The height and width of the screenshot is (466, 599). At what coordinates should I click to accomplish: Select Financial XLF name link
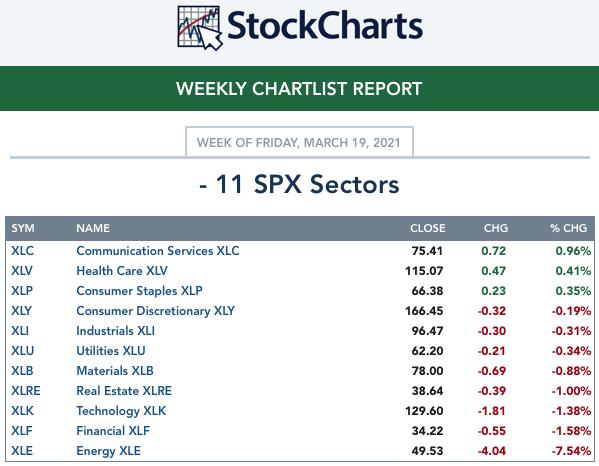[x=113, y=431]
